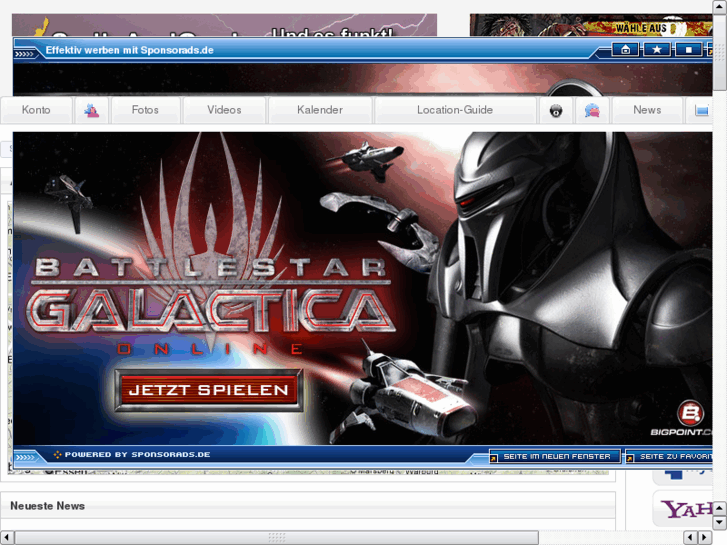Click the vertical scrollbar thumb
The height and width of the screenshot is (545, 727).
[x=720, y=52]
